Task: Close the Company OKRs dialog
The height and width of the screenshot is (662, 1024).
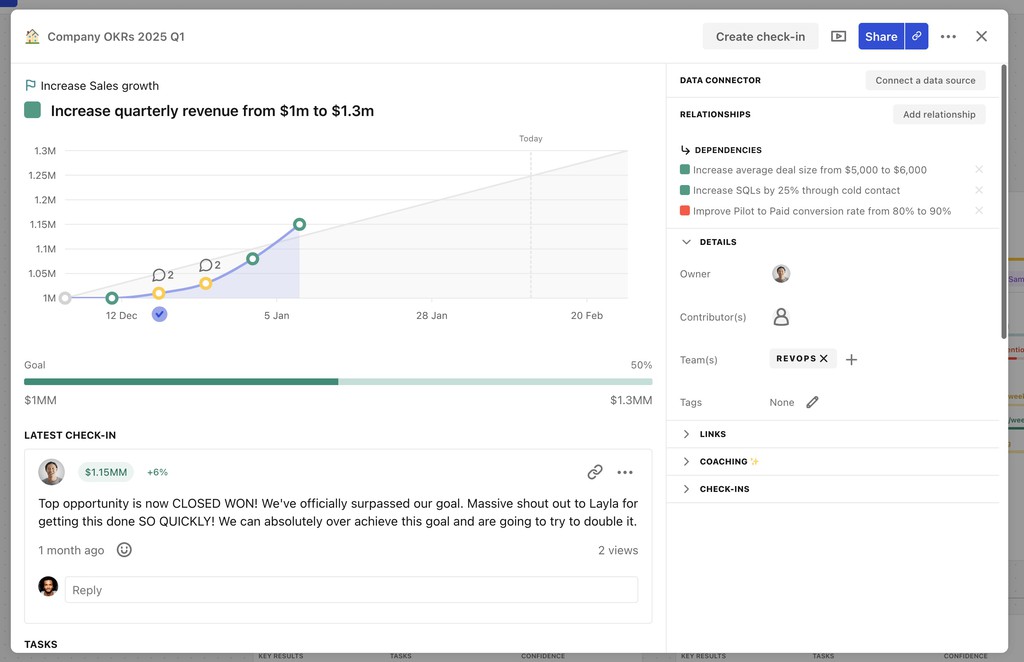Action: pyautogui.click(x=981, y=37)
